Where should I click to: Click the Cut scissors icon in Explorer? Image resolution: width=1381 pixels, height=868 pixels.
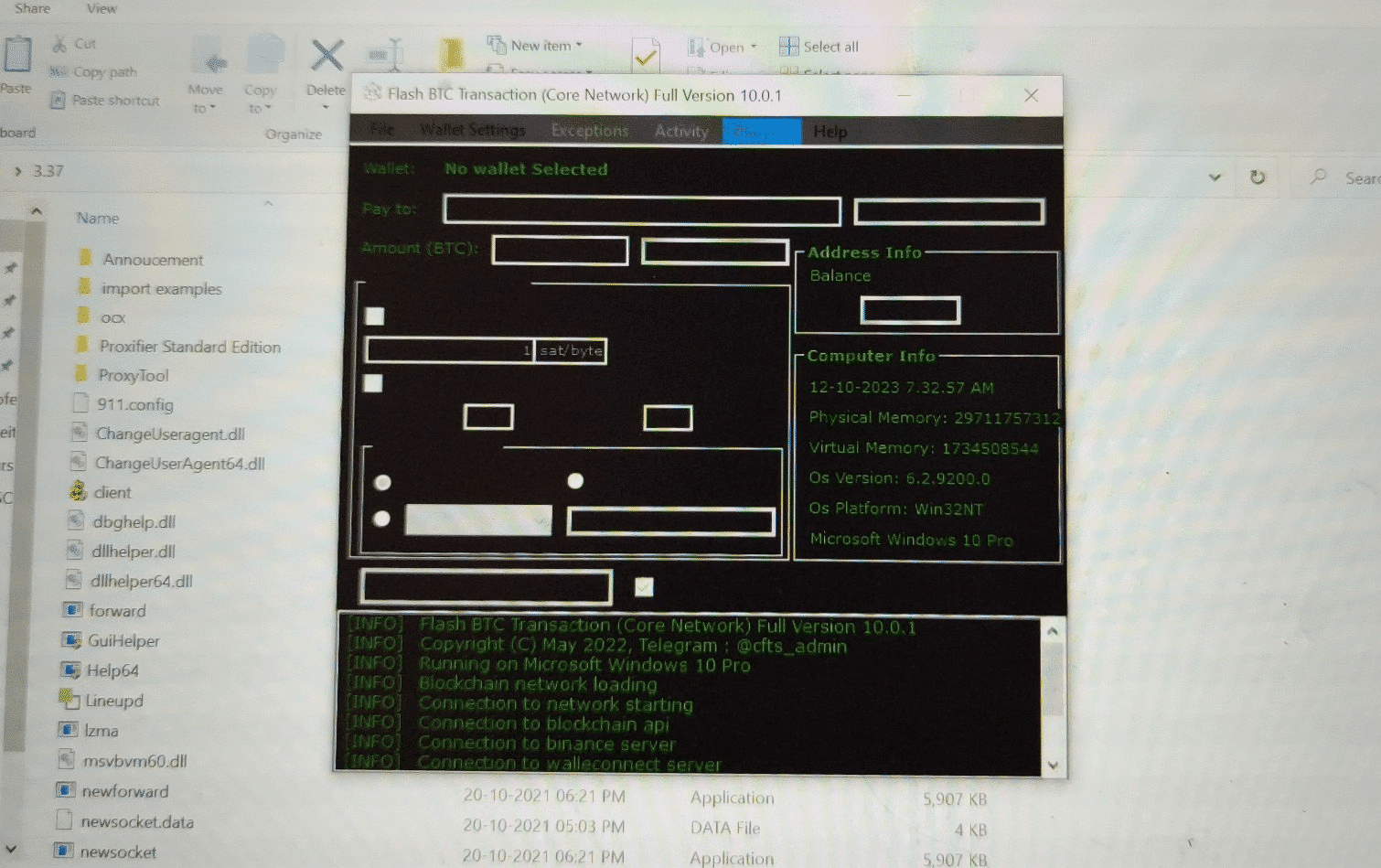pos(59,44)
